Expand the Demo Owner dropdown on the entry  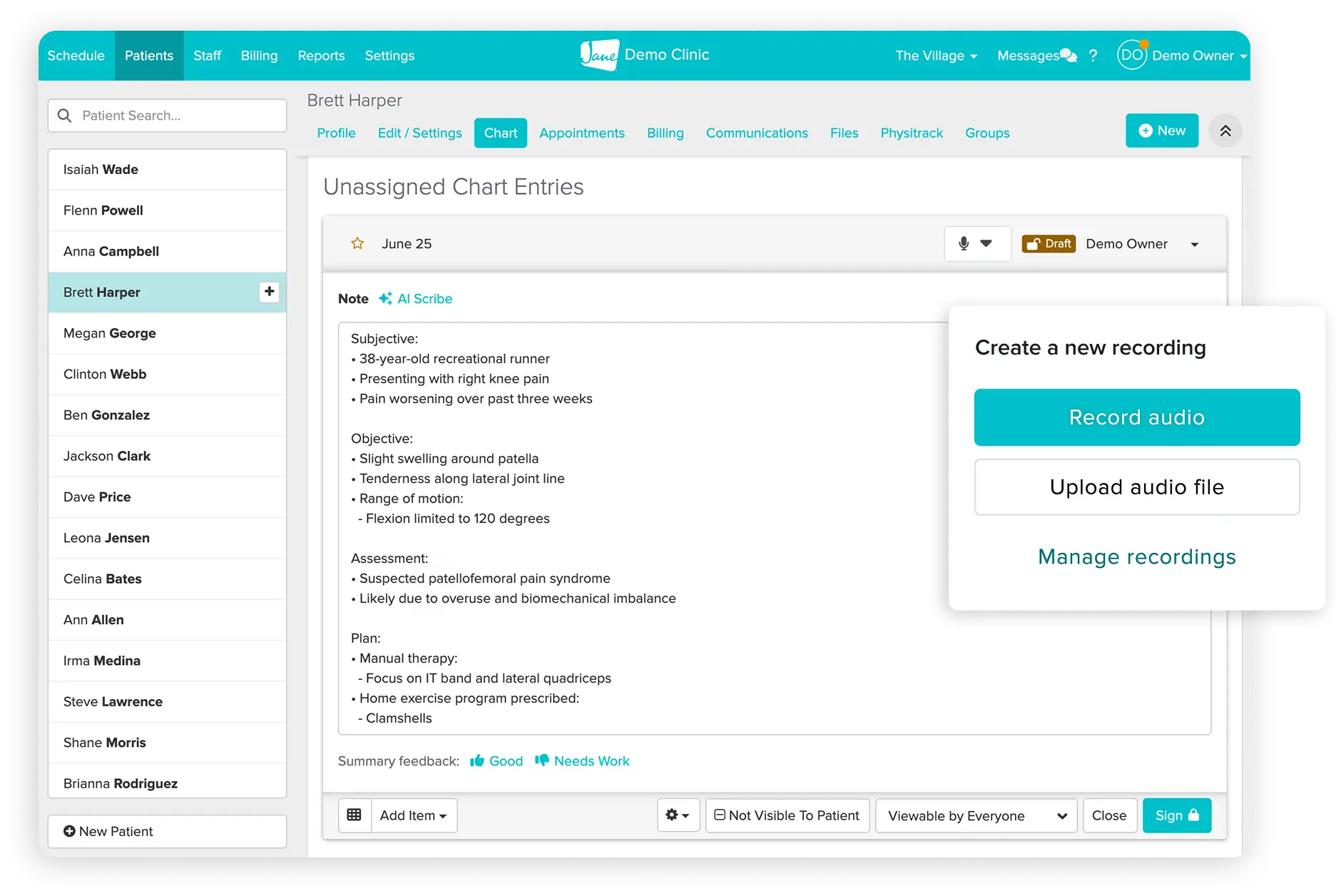click(1195, 243)
